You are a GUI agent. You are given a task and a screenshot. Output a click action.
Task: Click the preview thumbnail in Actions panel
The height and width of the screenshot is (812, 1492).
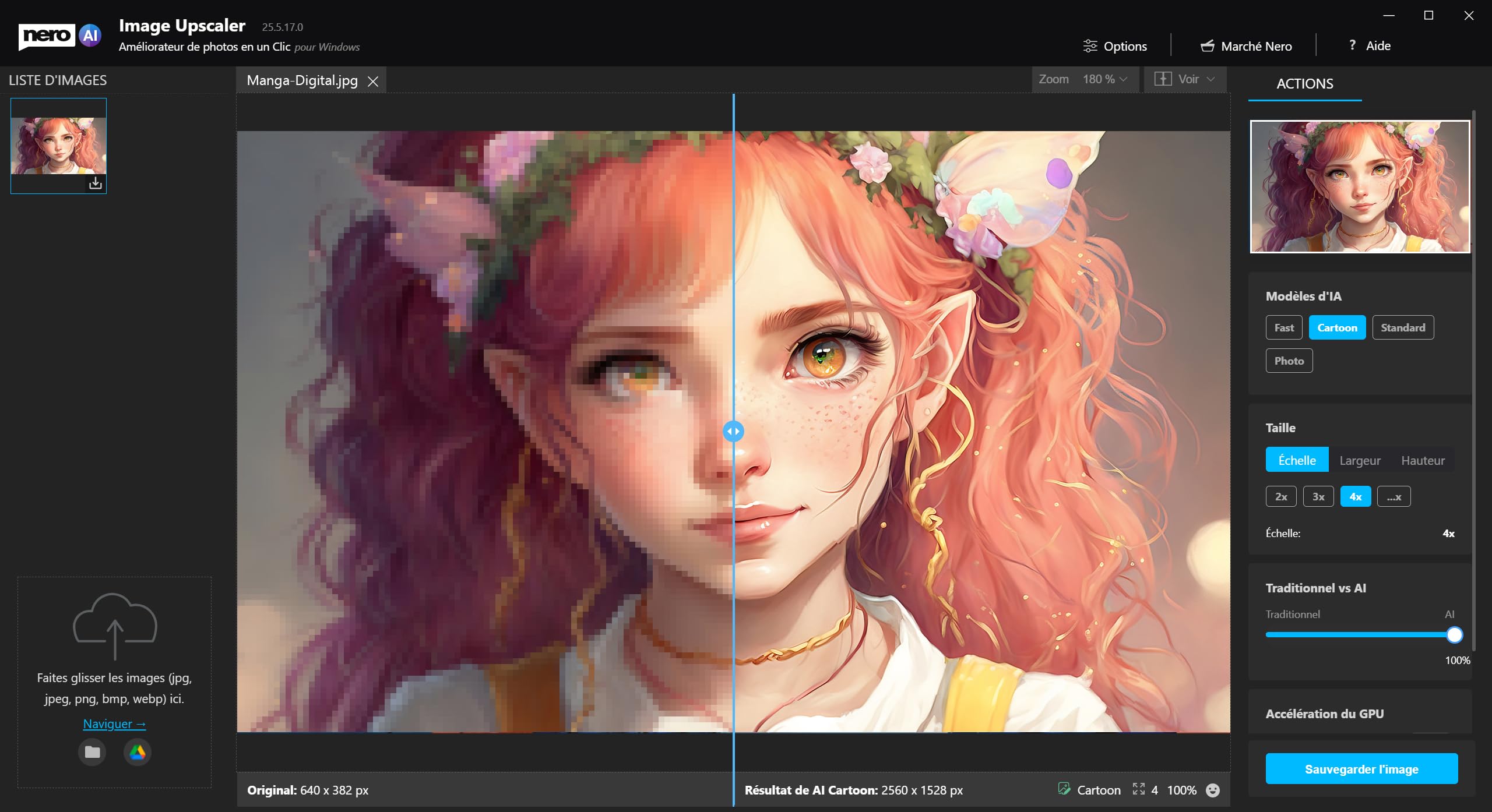(x=1360, y=186)
